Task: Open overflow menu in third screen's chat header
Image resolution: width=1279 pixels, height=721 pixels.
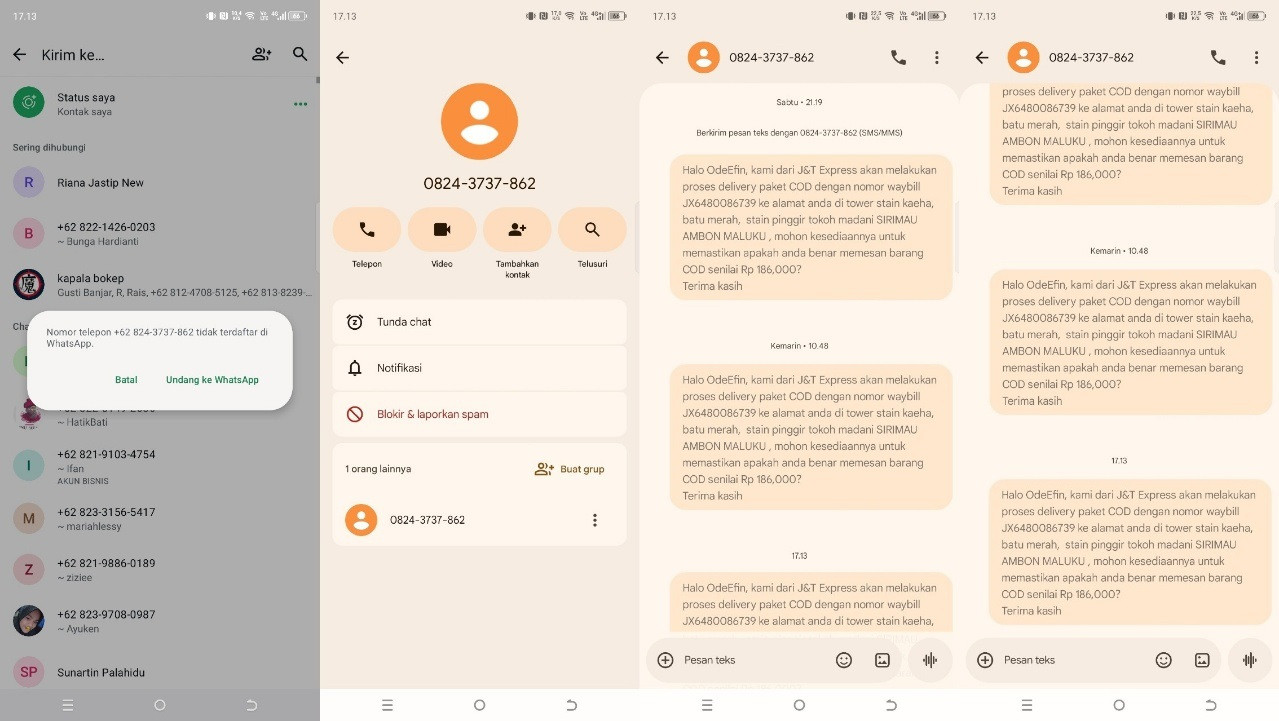Action: pyautogui.click(x=937, y=58)
